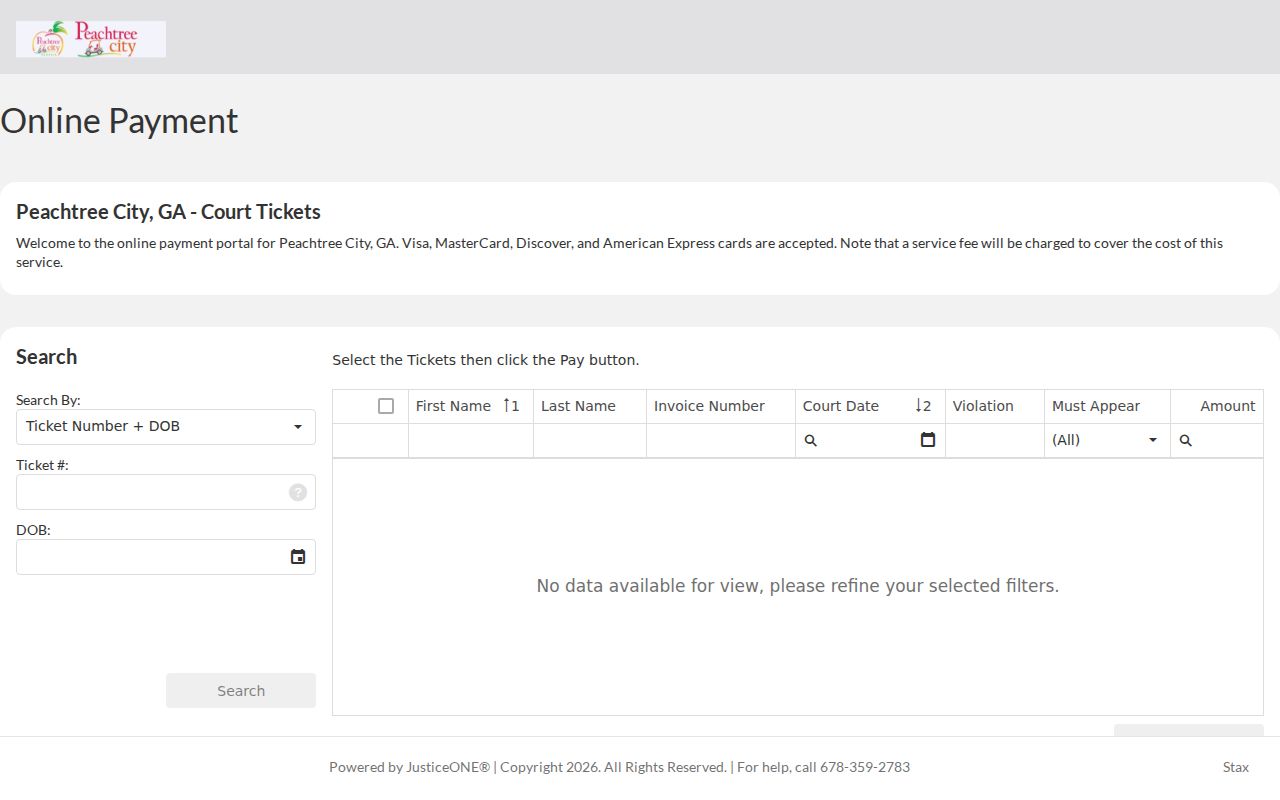Sort by Violation column header
This screenshot has height=800, width=1280.
[995, 406]
